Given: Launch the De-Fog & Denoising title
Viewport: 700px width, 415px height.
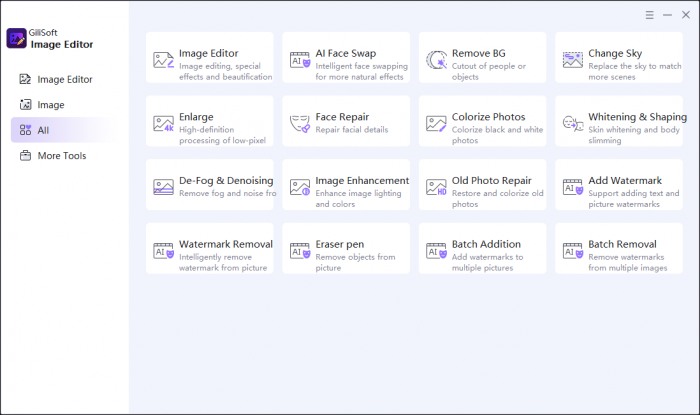Looking at the screenshot, I should [226, 181].
